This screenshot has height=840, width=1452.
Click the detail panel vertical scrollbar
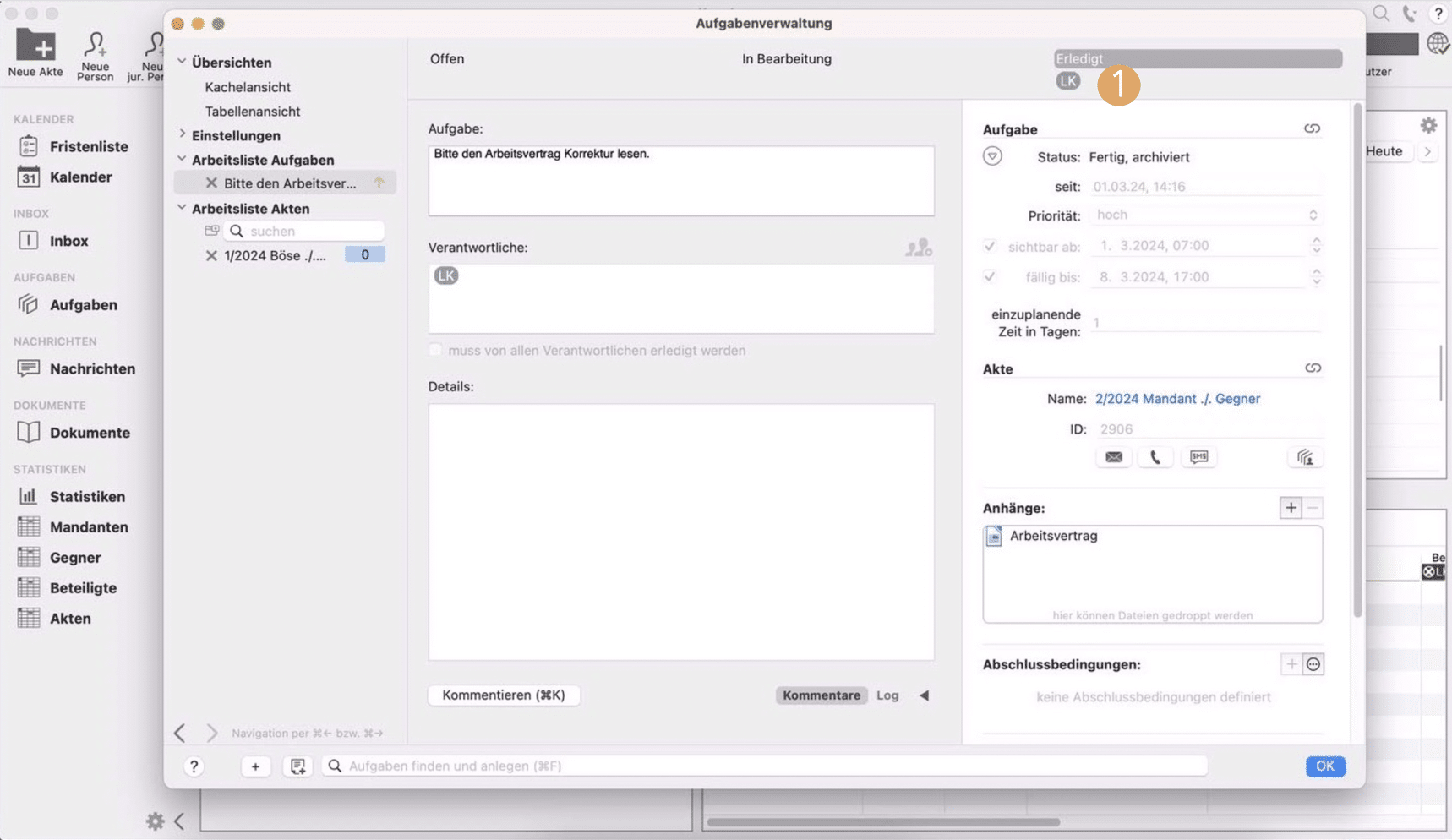coord(1357,359)
